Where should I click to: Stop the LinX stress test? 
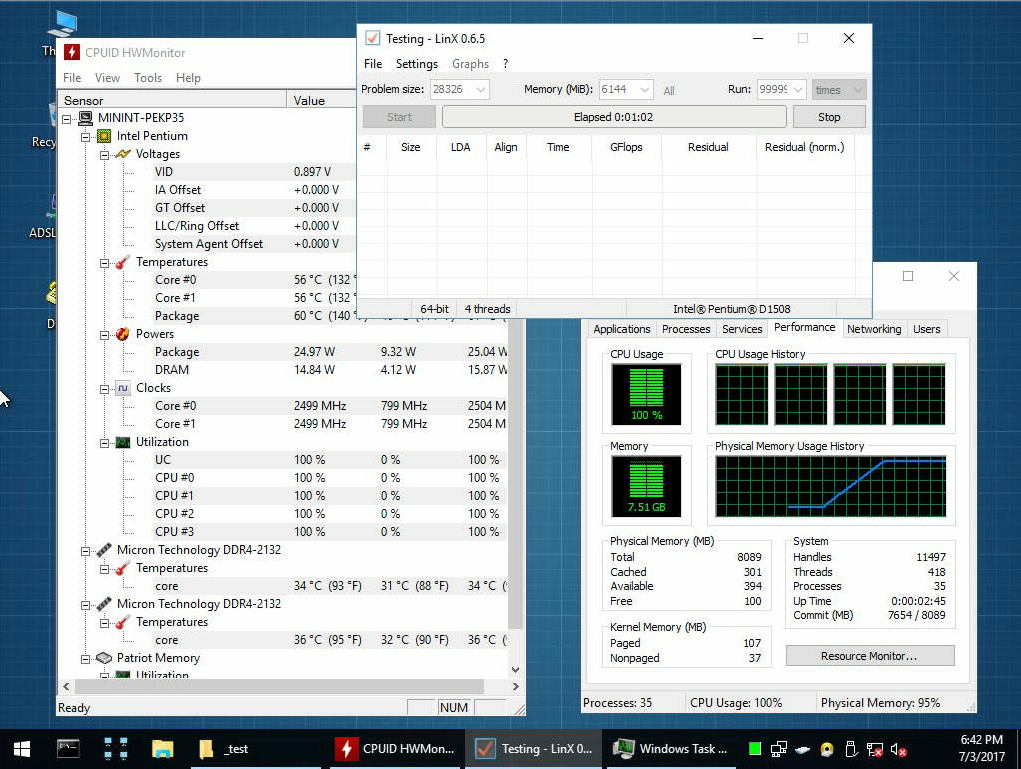829,117
